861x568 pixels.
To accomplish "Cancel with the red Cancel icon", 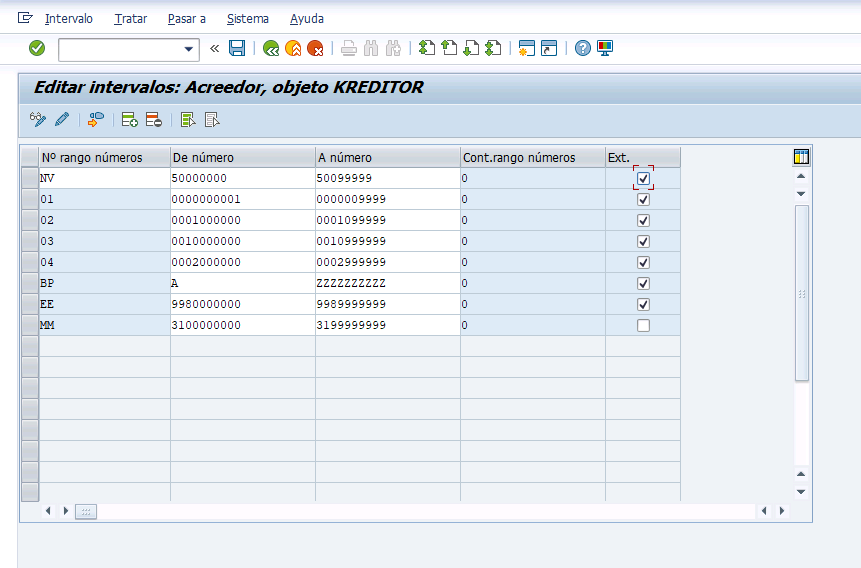I will [x=315, y=48].
